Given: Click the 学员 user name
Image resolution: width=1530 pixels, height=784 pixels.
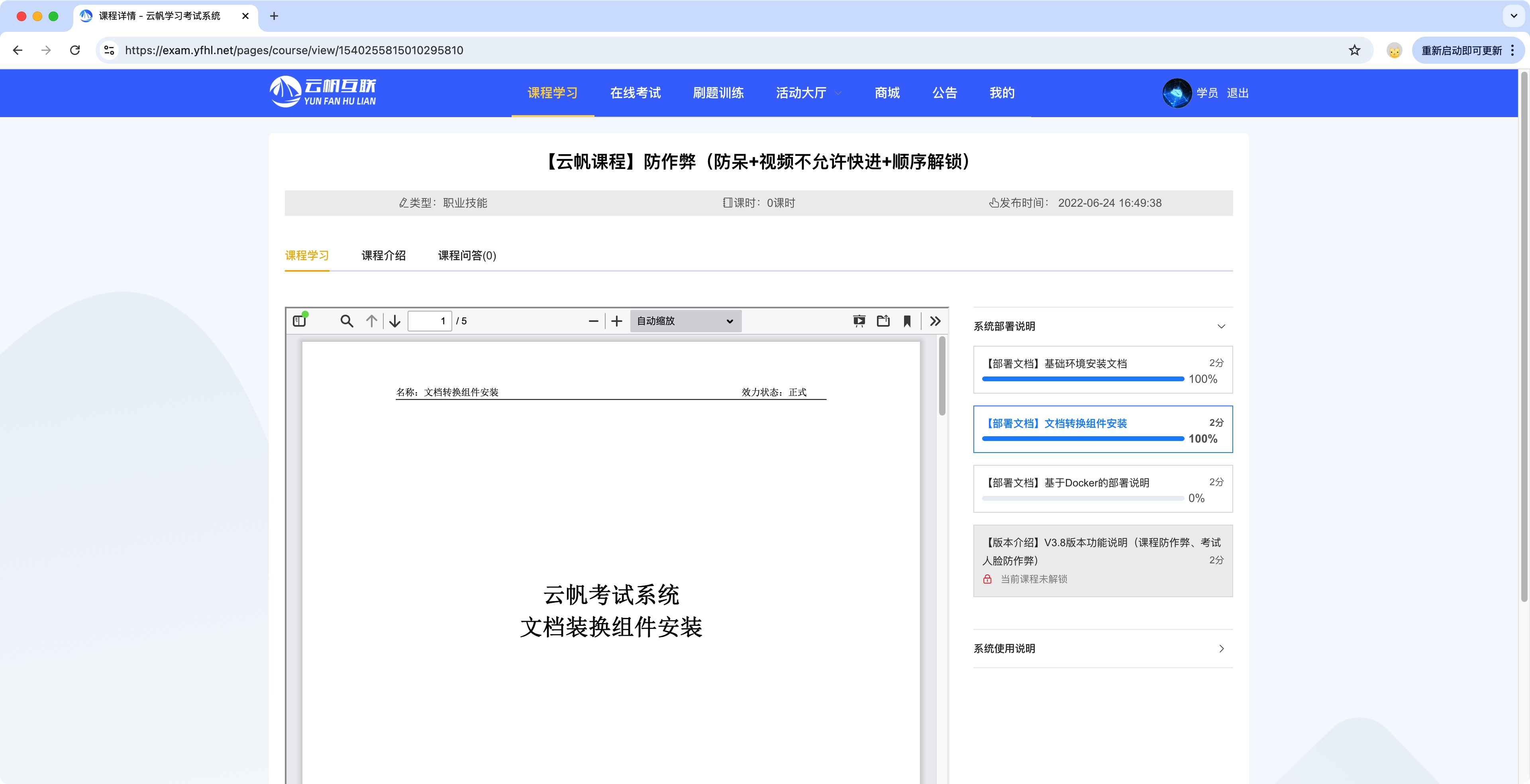Looking at the screenshot, I should pos(1207,93).
